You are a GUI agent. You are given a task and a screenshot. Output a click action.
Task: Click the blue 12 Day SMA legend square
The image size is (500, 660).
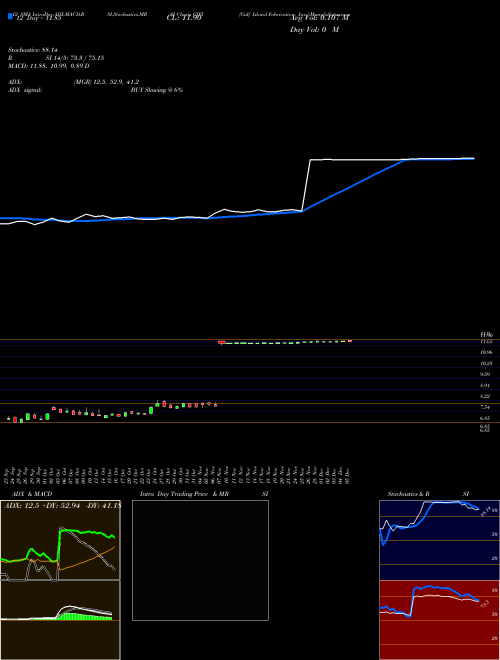pos(10,16)
